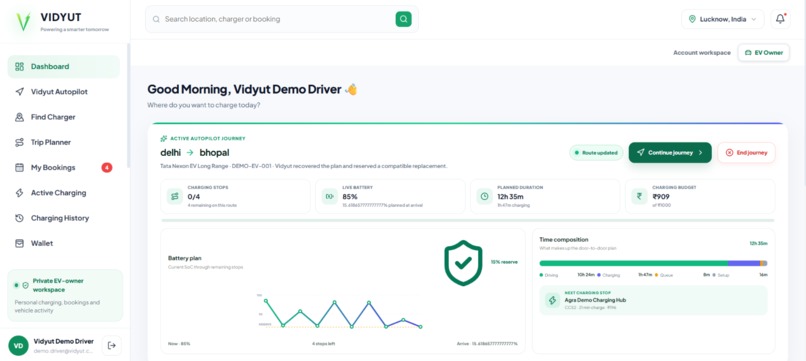Click the Trip Planner route icon
The width and height of the screenshot is (806, 361).
(20, 142)
